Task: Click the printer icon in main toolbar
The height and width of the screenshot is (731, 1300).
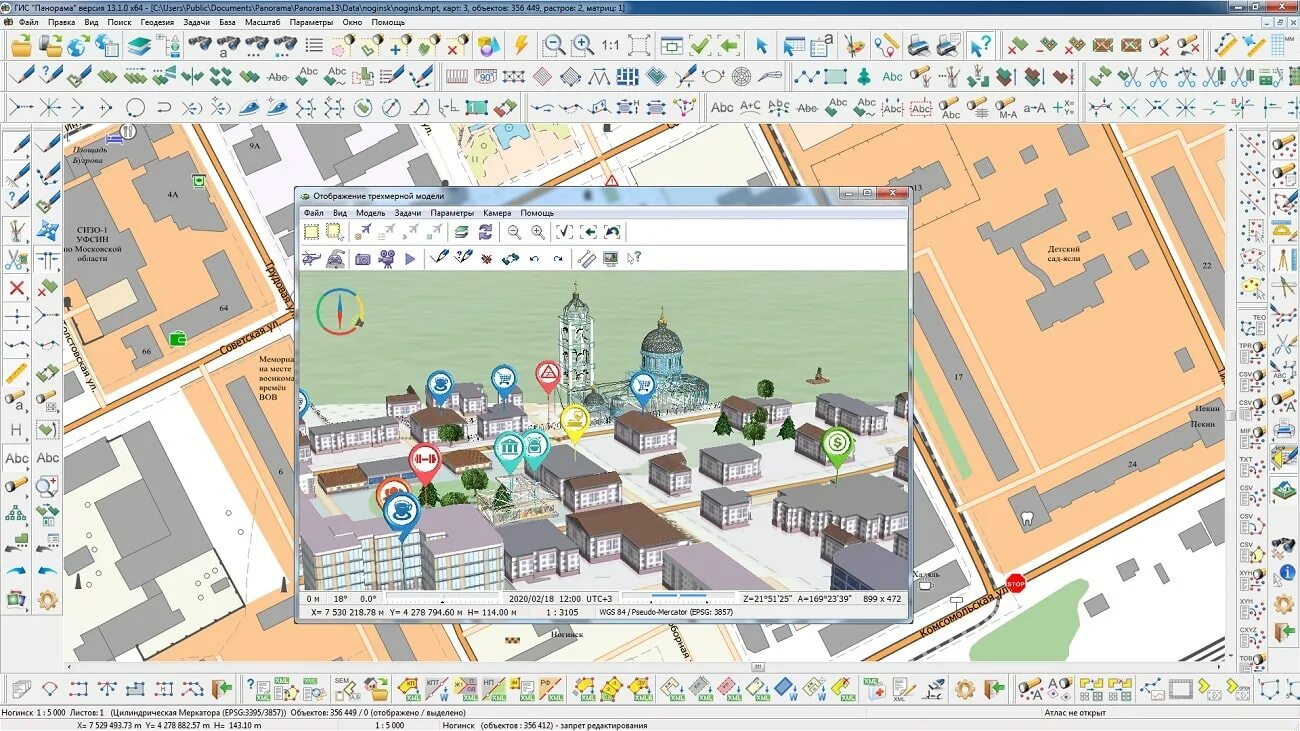Action: click(917, 45)
